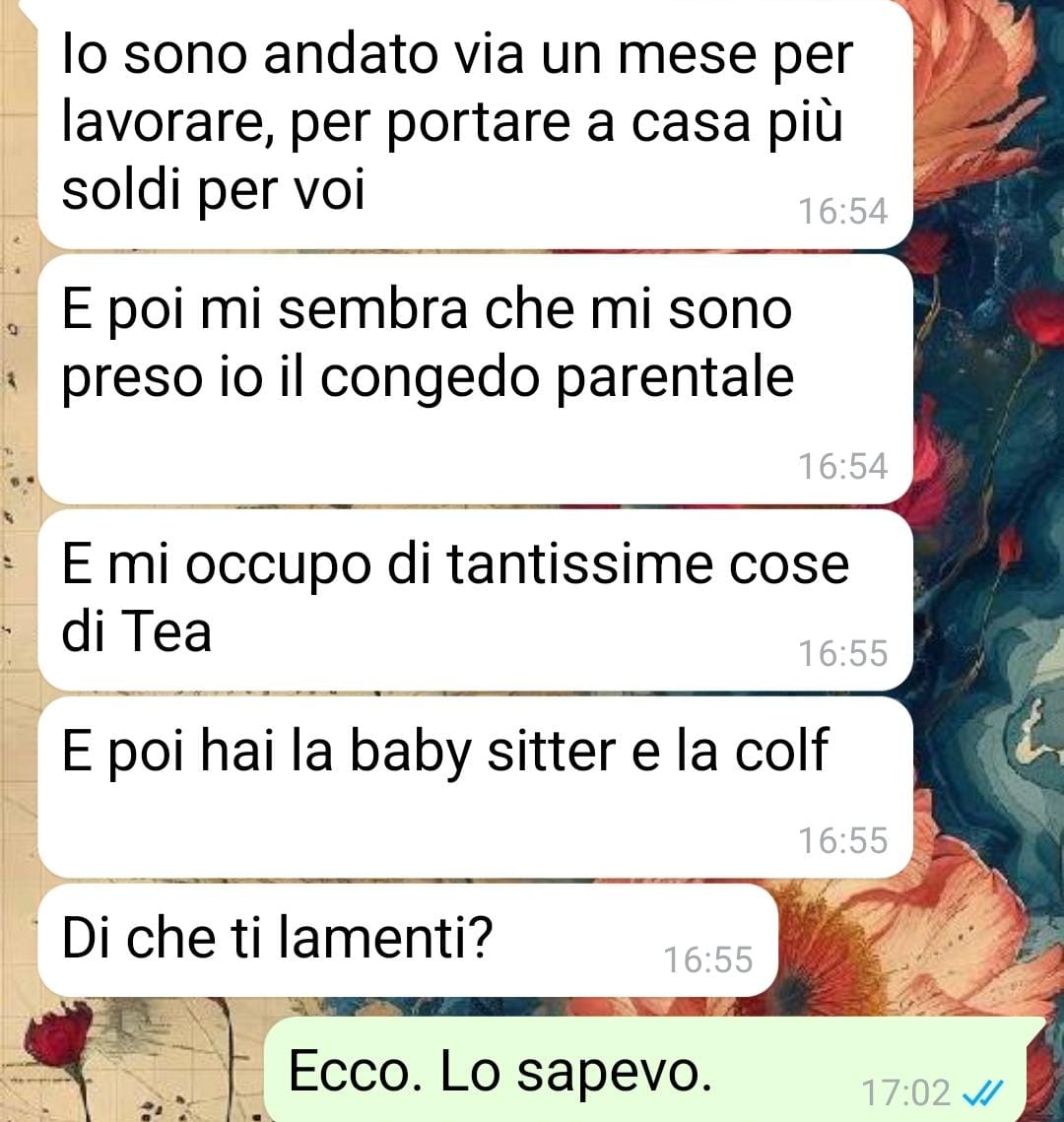Tap the words 'Lo sapevo' in green bubble
1064x1122 pixels.
click(x=576, y=1071)
